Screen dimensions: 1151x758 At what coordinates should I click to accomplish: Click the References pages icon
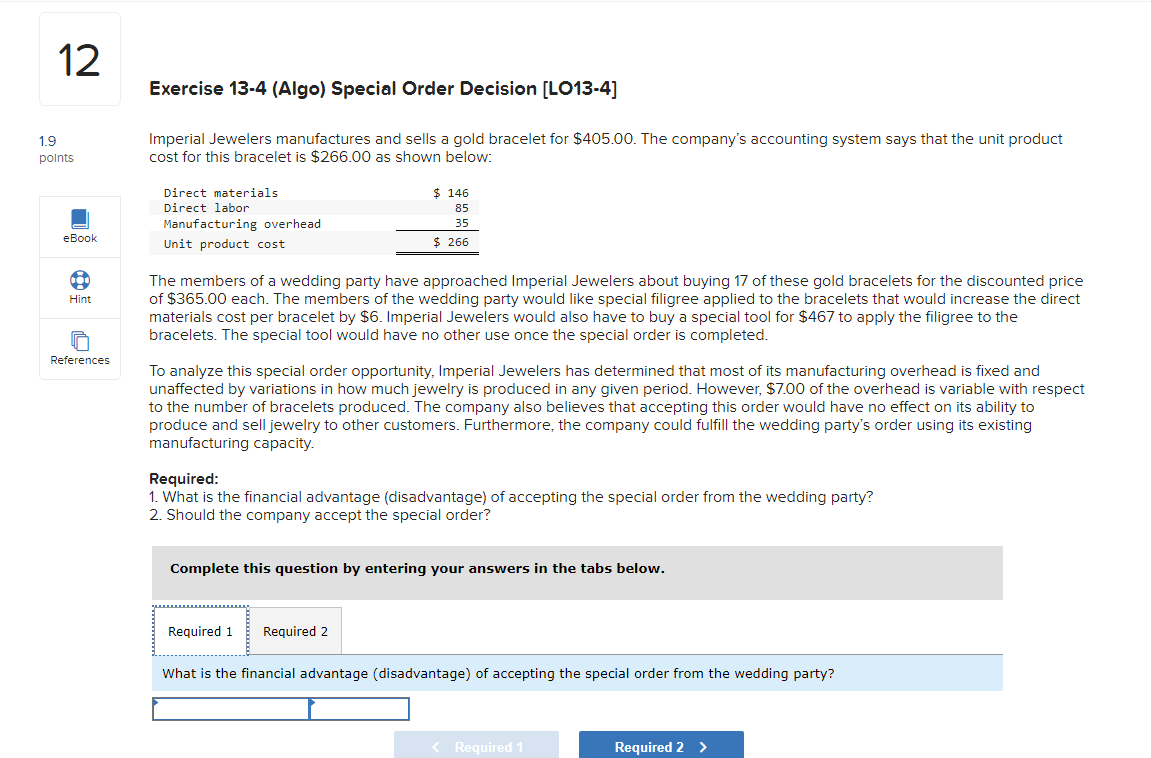coord(79,341)
